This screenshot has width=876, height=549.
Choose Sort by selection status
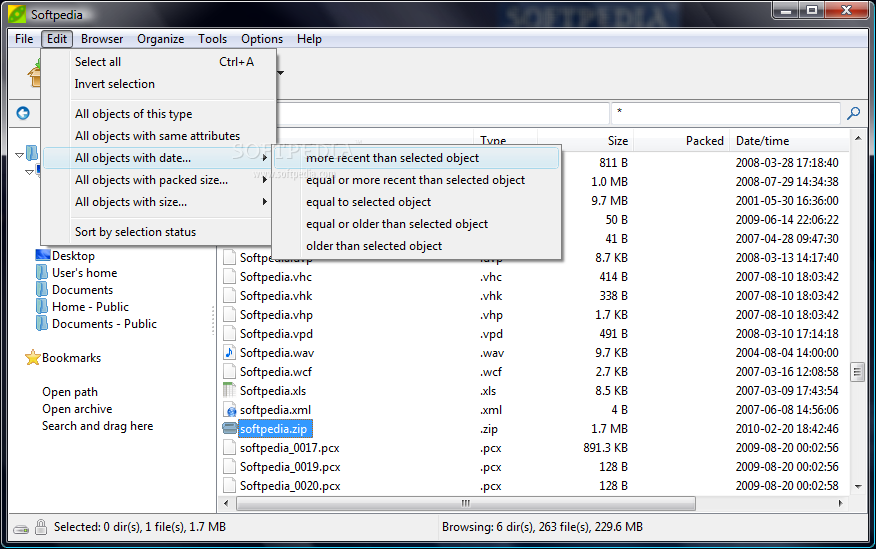coord(156,232)
